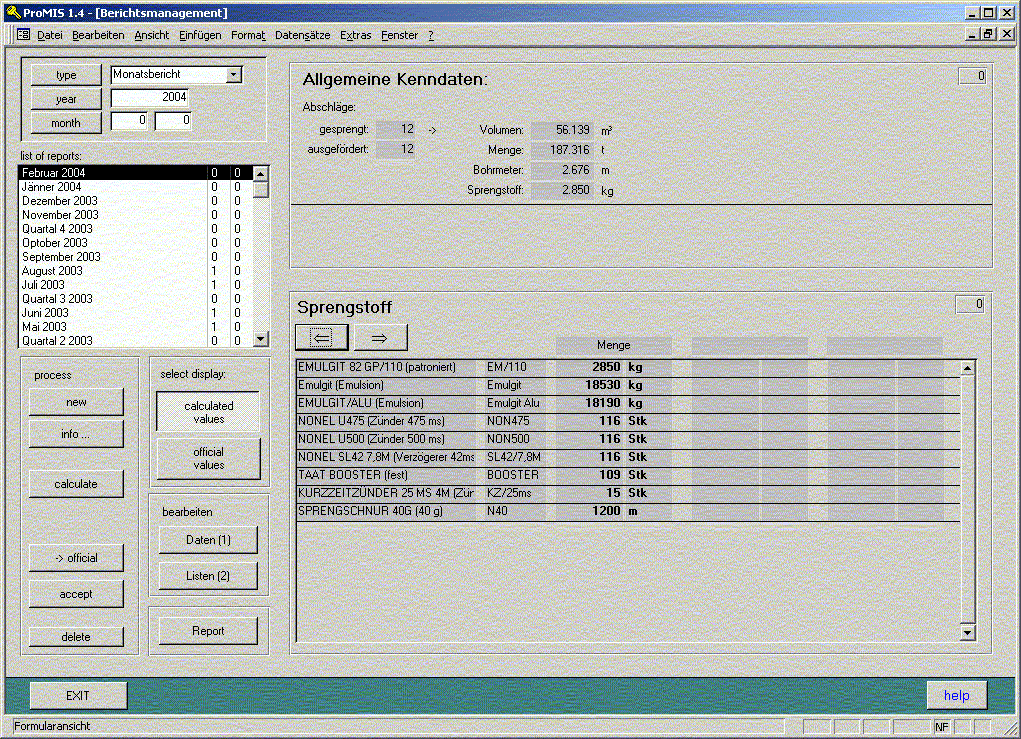Click the left arrow navigation button
1021x739 pixels.
[x=322, y=337]
